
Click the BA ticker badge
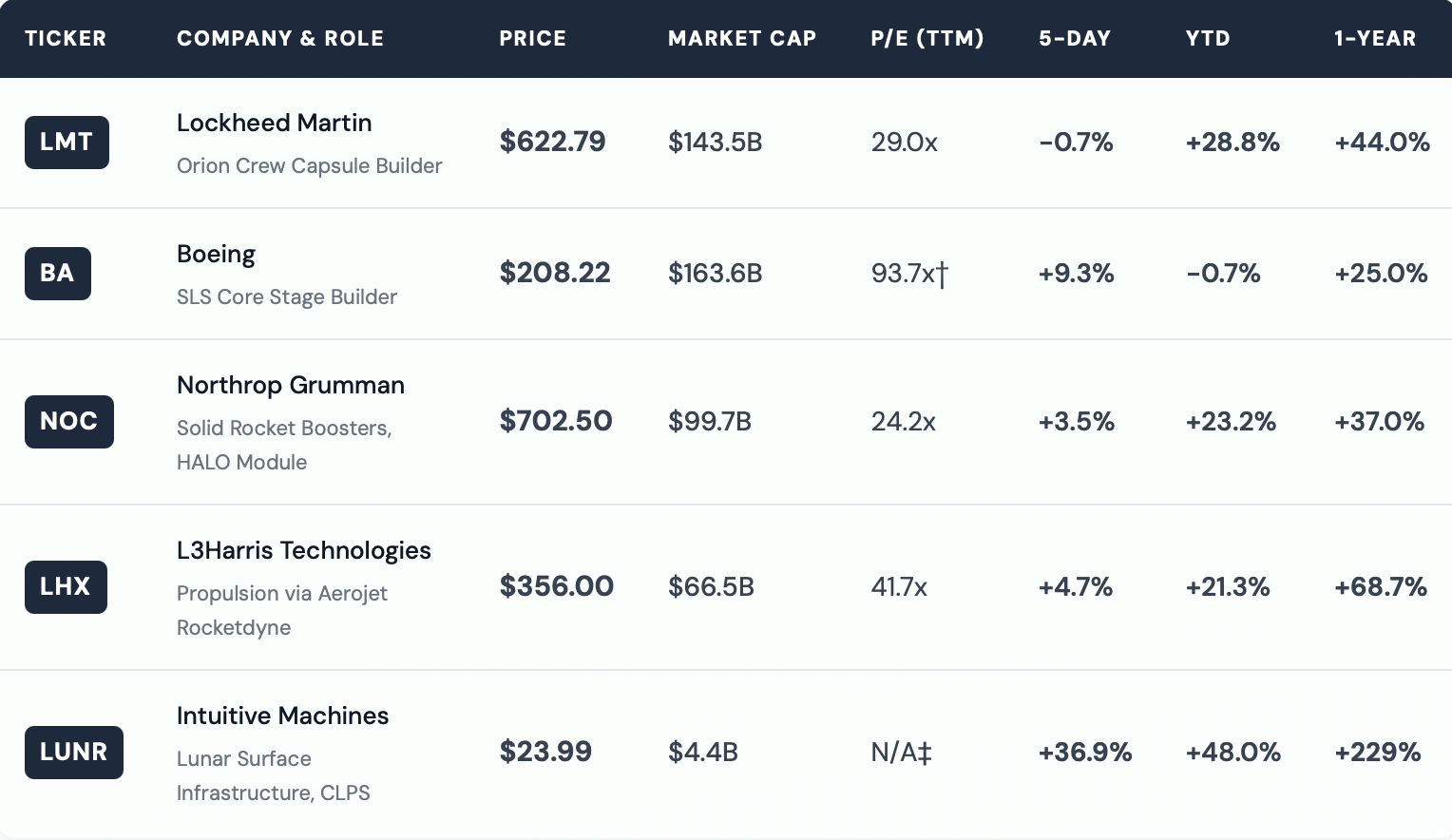point(57,274)
